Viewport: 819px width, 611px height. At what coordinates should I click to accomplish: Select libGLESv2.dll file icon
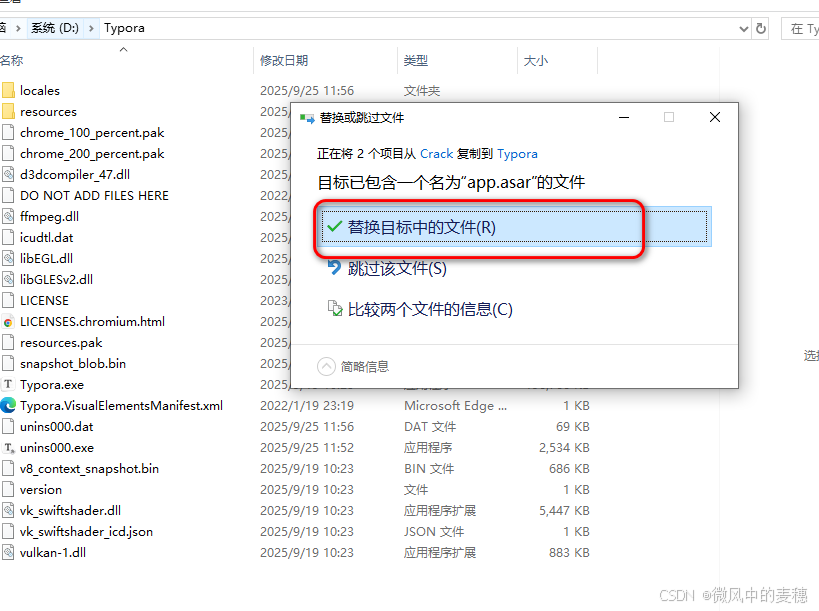coord(8,279)
